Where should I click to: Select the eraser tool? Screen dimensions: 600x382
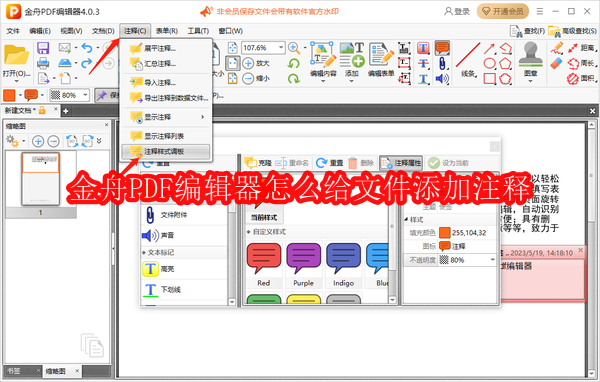pos(557,63)
